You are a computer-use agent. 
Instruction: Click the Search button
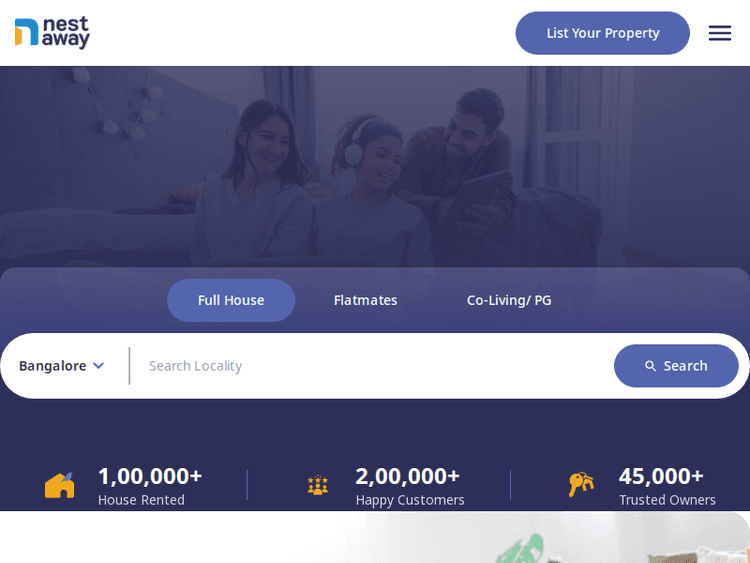tap(676, 366)
